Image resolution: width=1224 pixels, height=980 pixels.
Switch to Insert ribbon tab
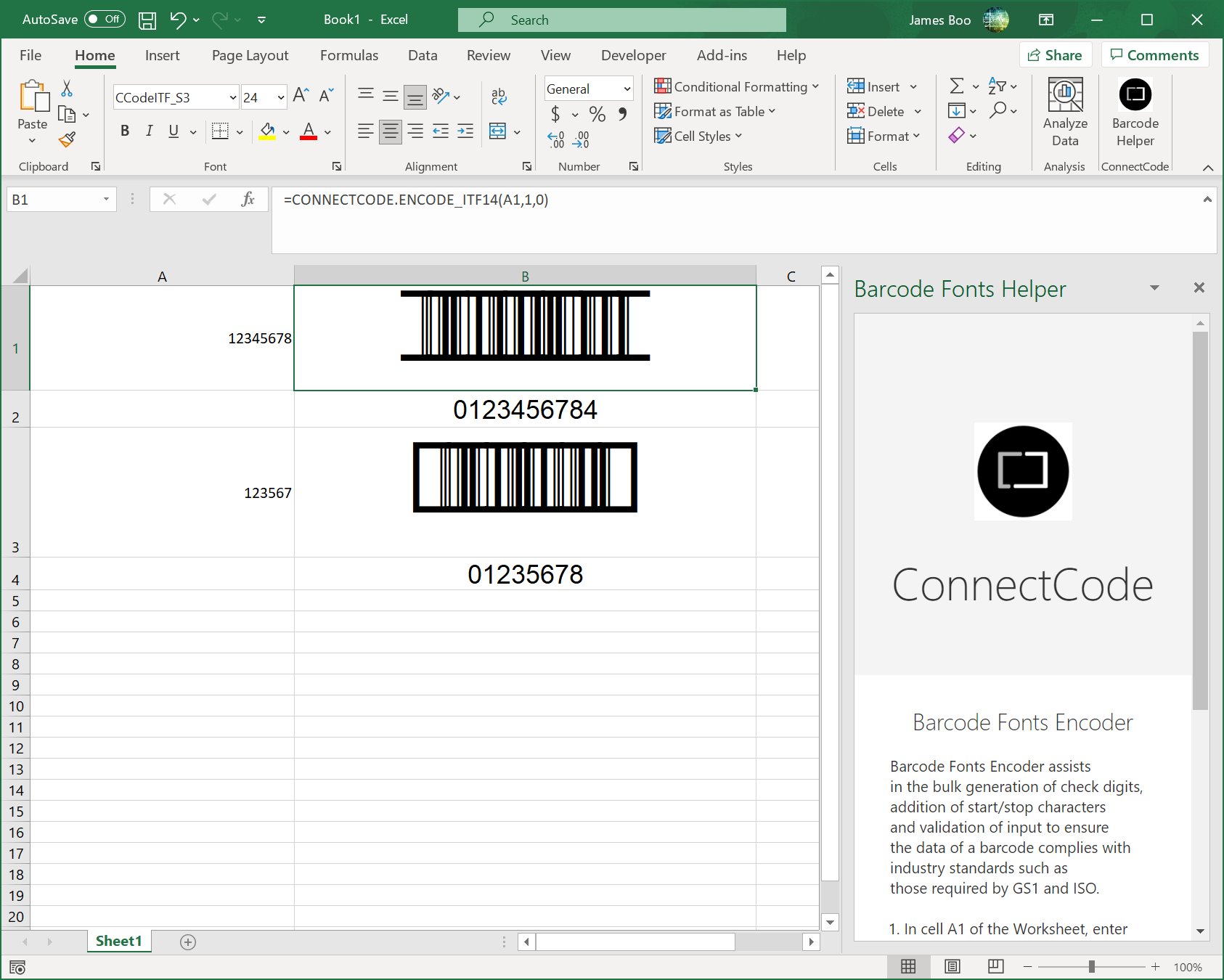(x=162, y=55)
